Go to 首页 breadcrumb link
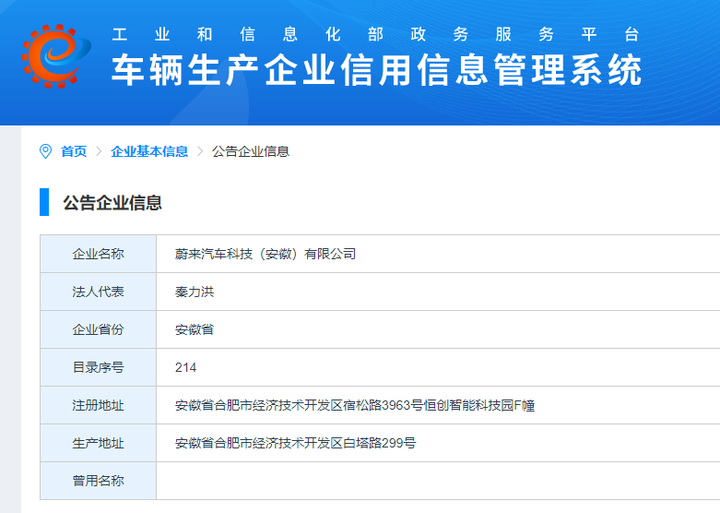Image resolution: width=720 pixels, height=513 pixels. tap(74, 151)
